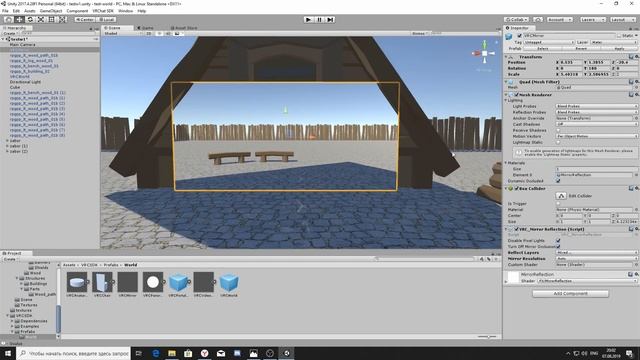Toggle Mesh Renderer enabled checkbox
This screenshot has height=360, width=640.
516,95
